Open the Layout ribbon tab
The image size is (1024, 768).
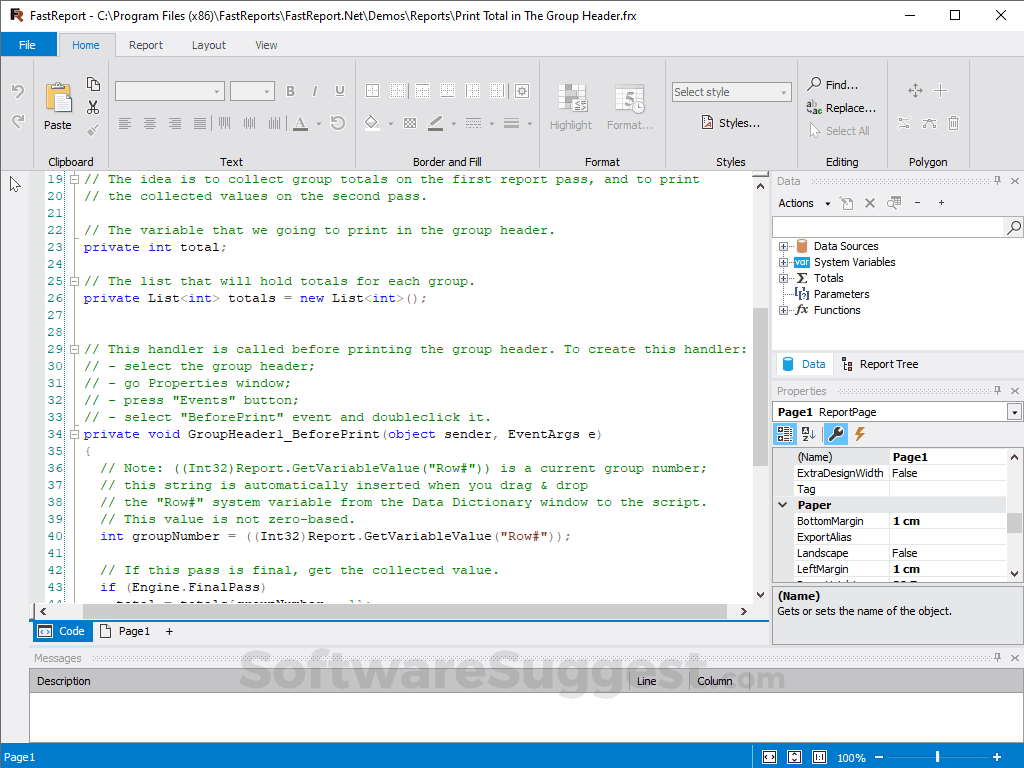209,45
